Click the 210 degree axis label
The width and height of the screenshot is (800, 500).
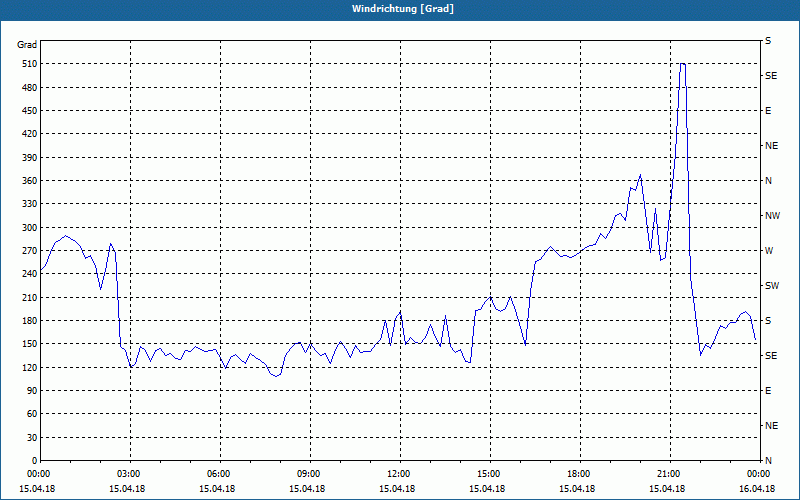pos(30,297)
